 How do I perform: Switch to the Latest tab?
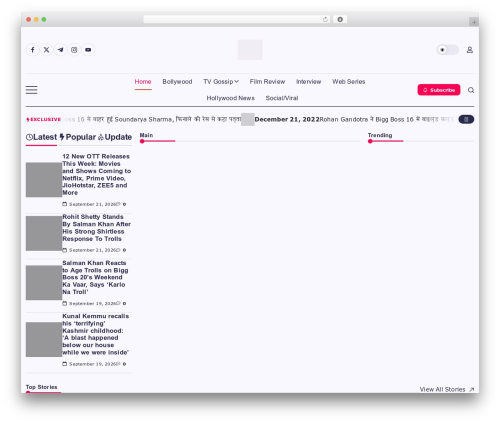click(x=41, y=137)
